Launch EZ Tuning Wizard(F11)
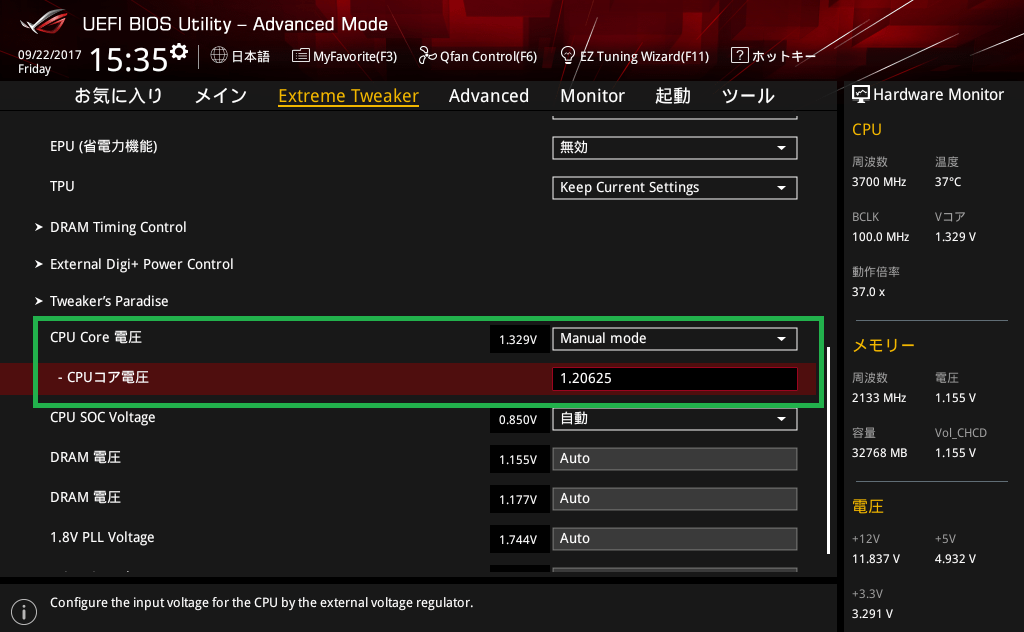The width and height of the screenshot is (1024, 632). click(635, 56)
